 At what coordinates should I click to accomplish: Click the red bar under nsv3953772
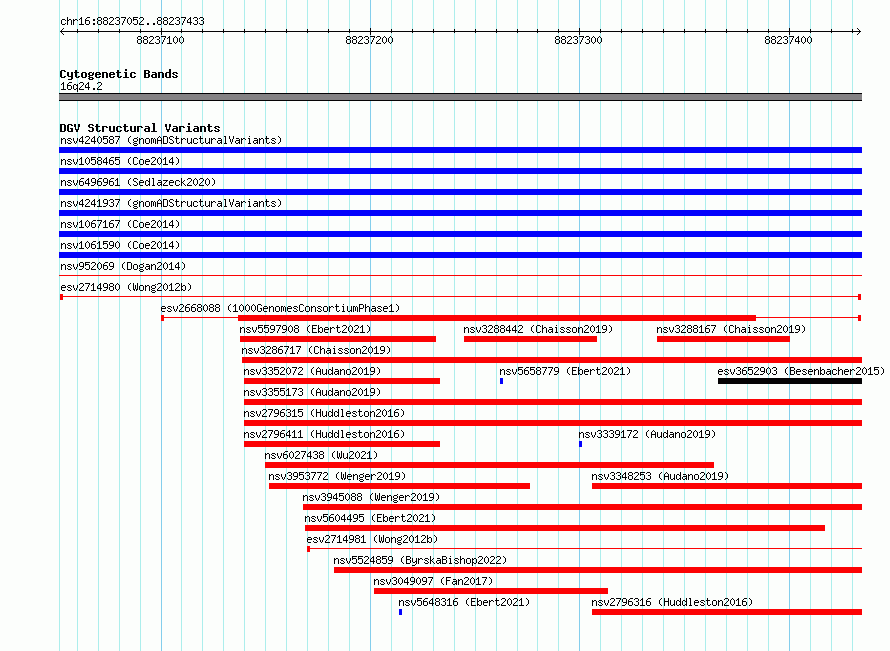(399, 486)
